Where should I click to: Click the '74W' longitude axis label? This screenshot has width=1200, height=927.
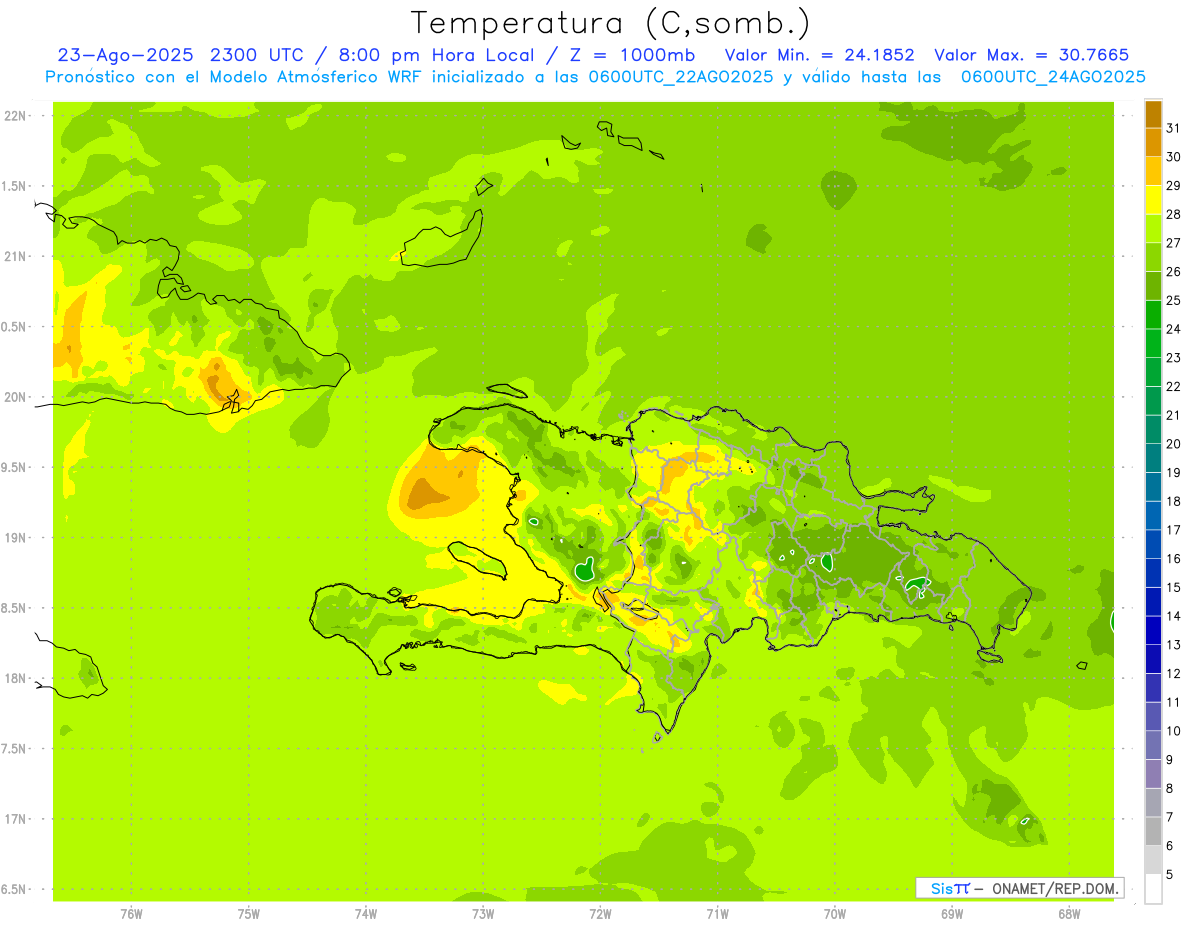(x=366, y=914)
